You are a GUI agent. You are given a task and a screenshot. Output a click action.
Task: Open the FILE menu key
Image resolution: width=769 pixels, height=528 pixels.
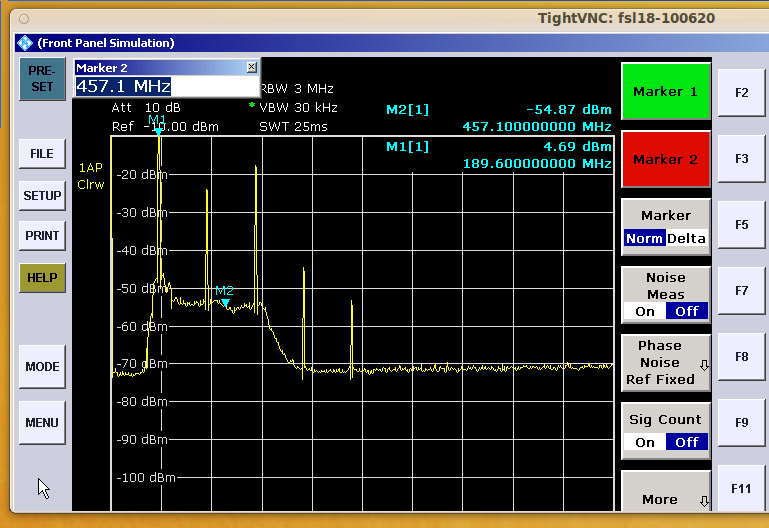click(x=41, y=154)
